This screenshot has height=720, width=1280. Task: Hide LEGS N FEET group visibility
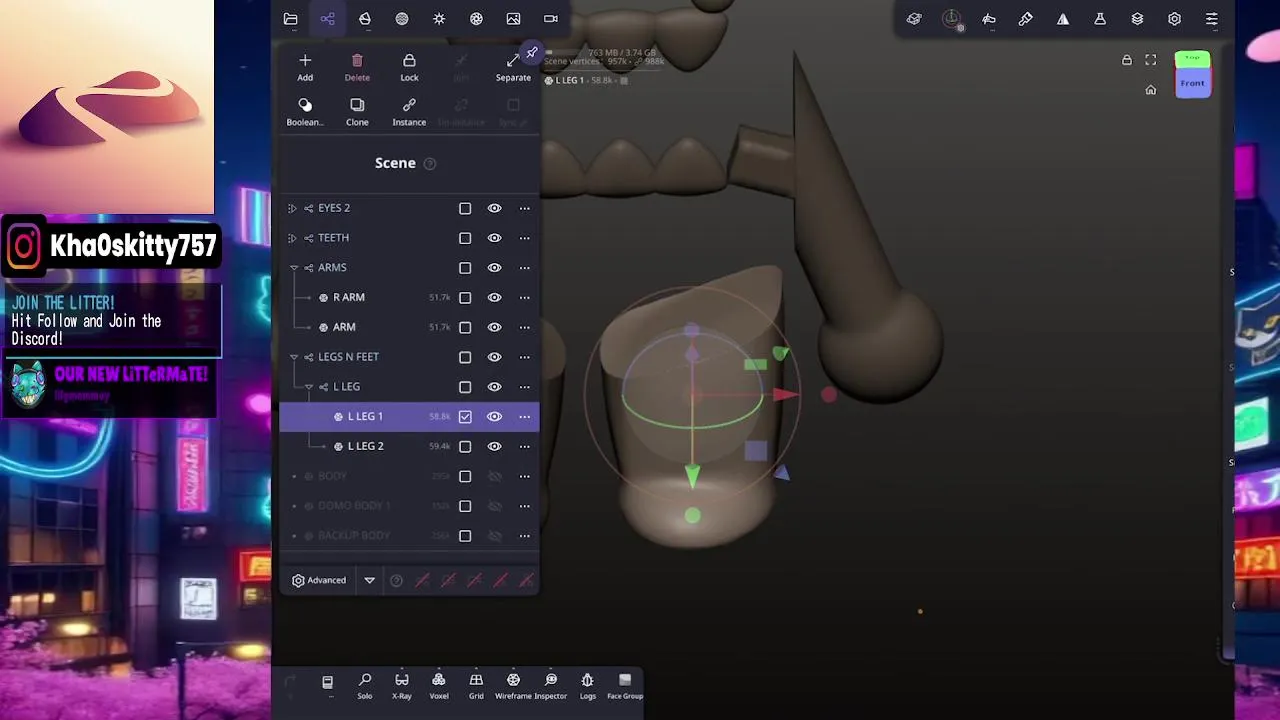point(494,357)
